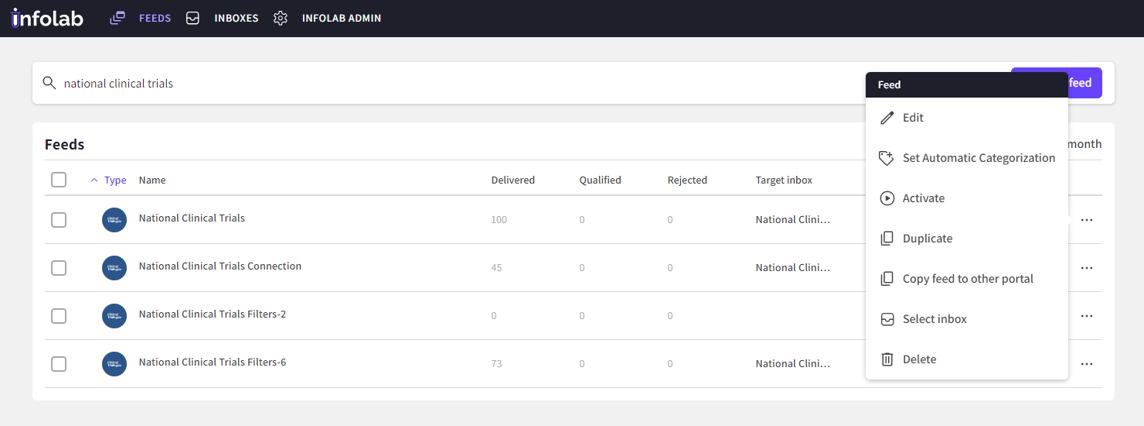Click target inbox of Filters-6 row
This screenshot has width=1144, height=426.
(793, 364)
